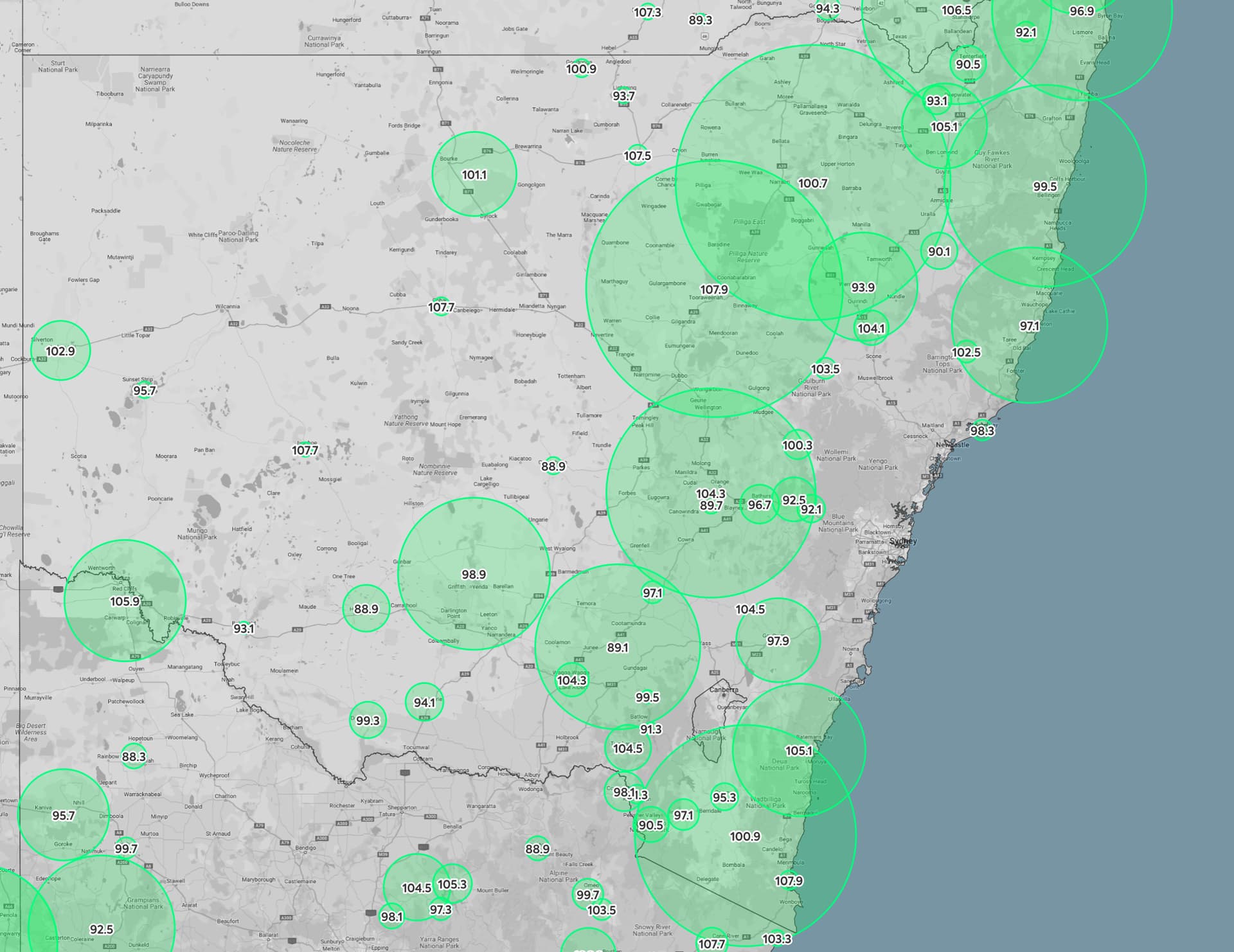Screen dimensions: 1234x952
Task: Click the 99.3 bubble marker
Action: click(x=368, y=721)
